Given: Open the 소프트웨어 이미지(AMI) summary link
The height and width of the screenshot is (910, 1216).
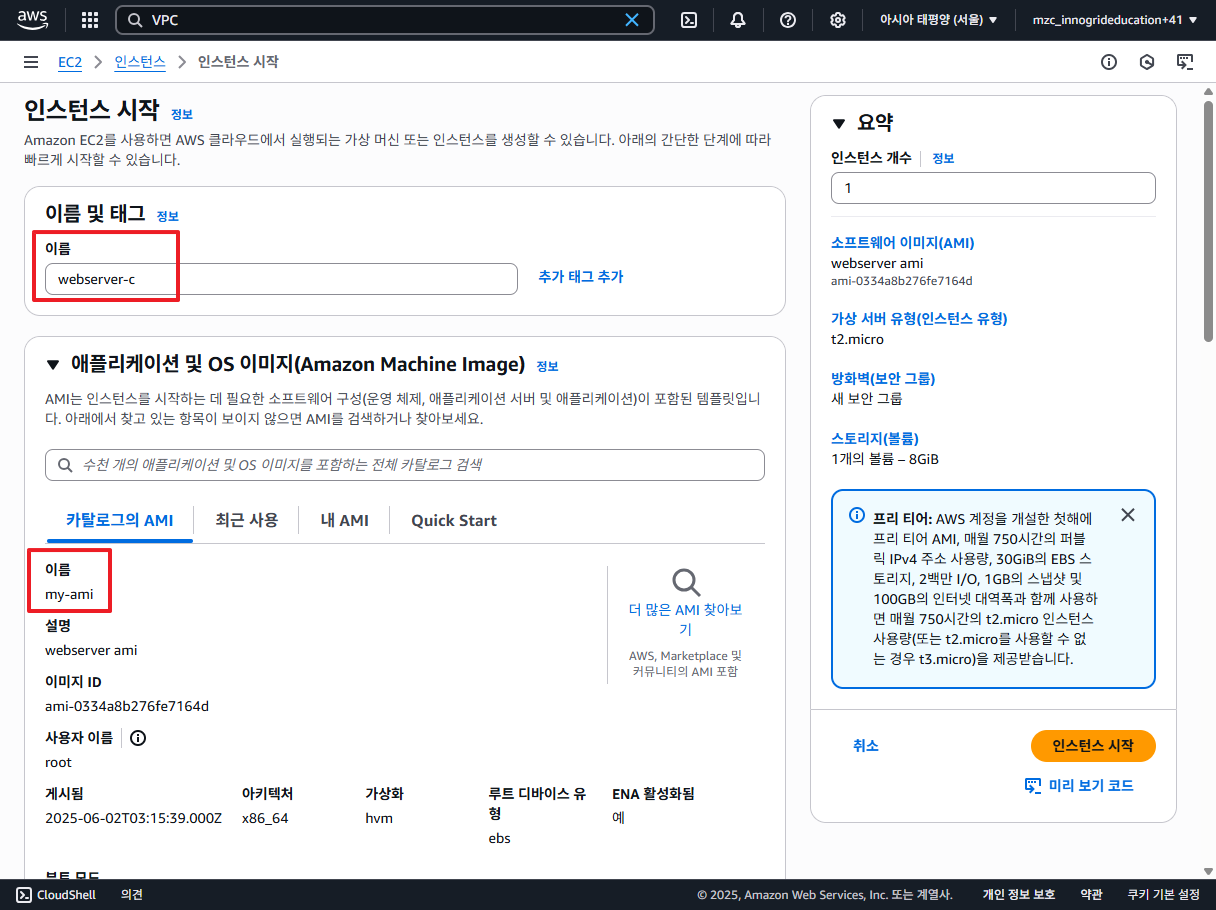Looking at the screenshot, I should coord(902,243).
